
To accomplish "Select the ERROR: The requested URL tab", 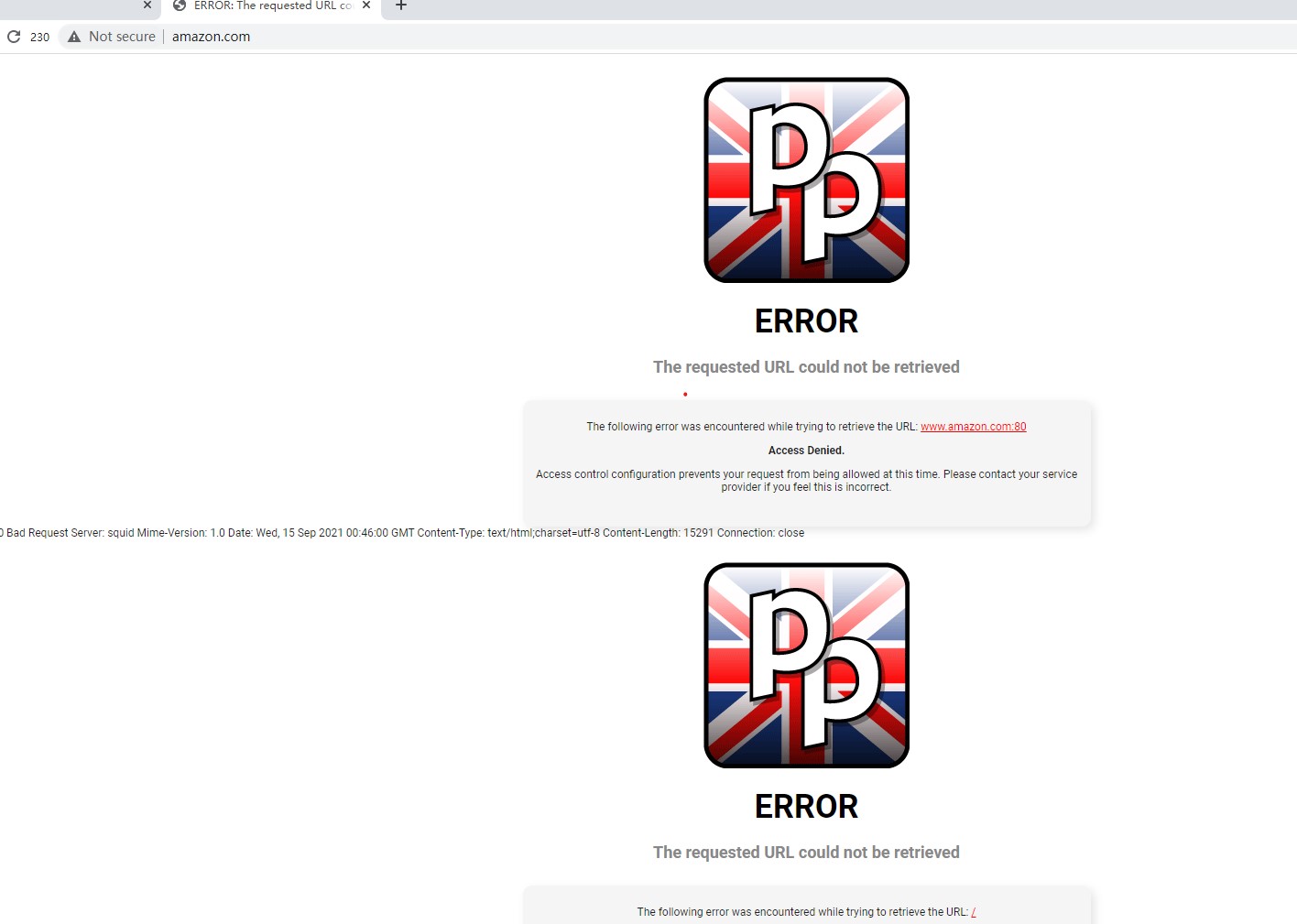I will [272, 6].
